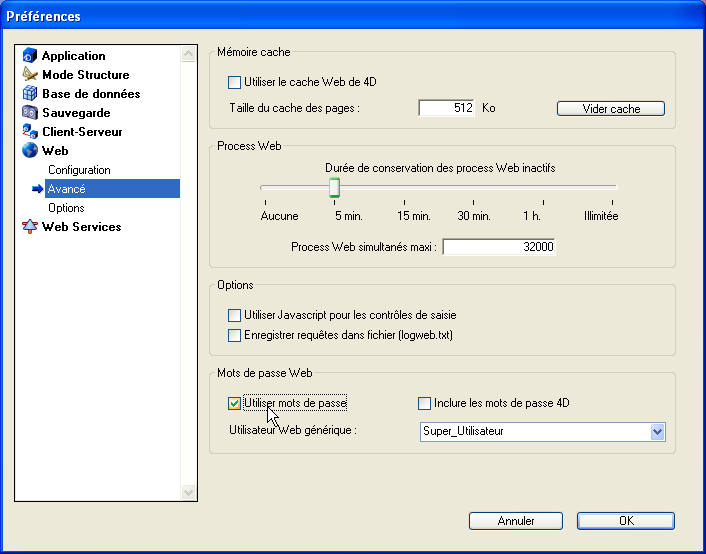Enable Enregistrer requêtes dans fichier option
Image resolution: width=706 pixels, height=554 pixels.
pyautogui.click(x=235, y=335)
